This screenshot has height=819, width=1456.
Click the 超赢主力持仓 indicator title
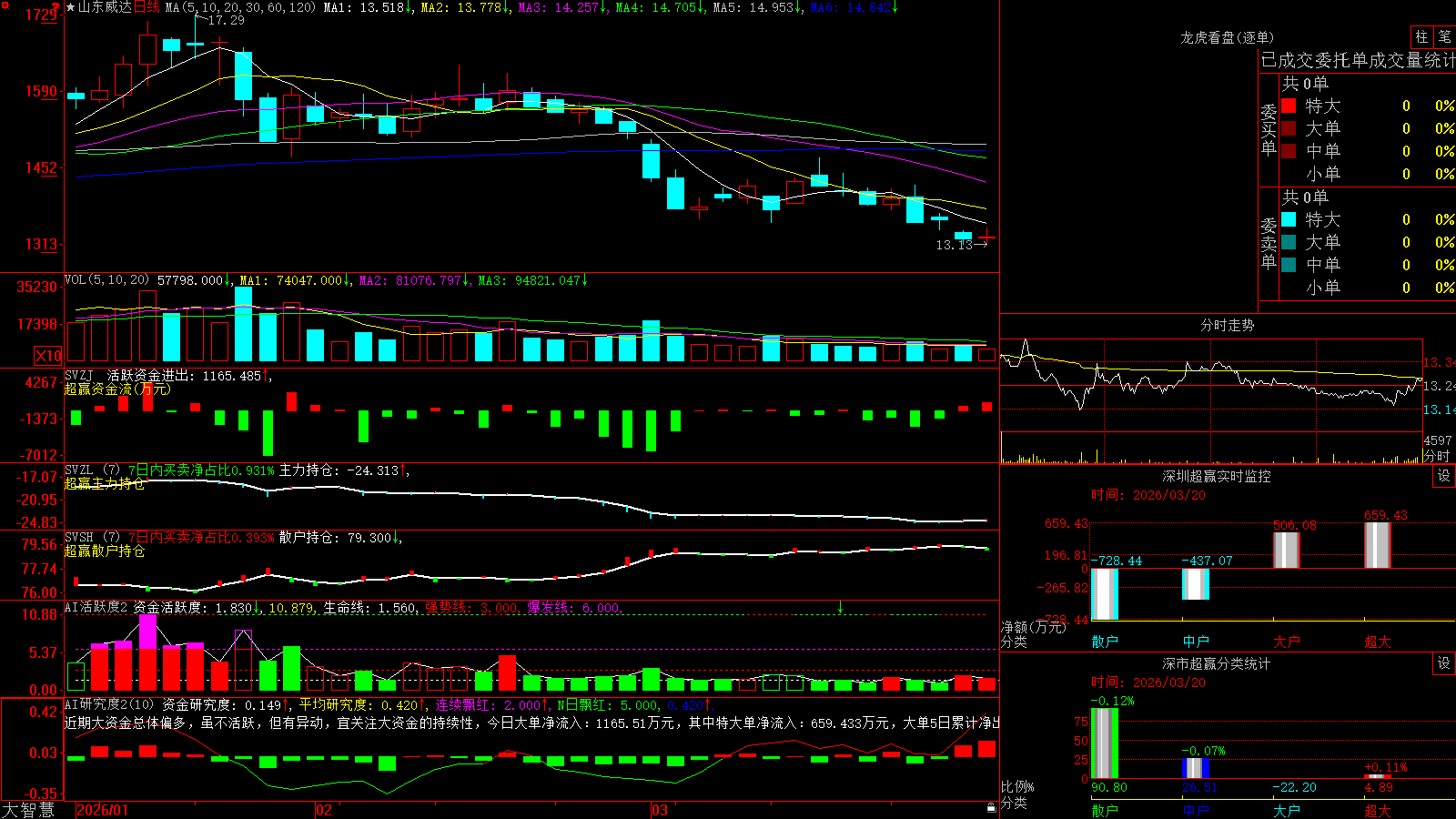pos(104,483)
